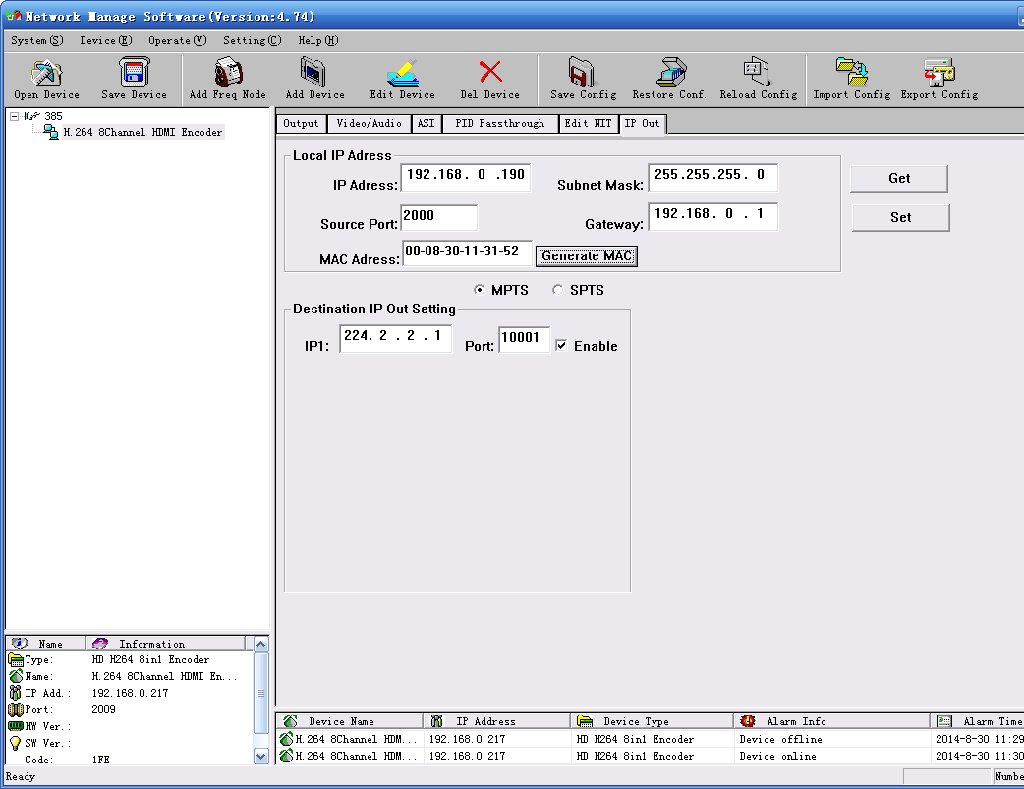The image size is (1024, 789).
Task: Click the Add Device toolbar icon
Action: pyautogui.click(x=314, y=72)
